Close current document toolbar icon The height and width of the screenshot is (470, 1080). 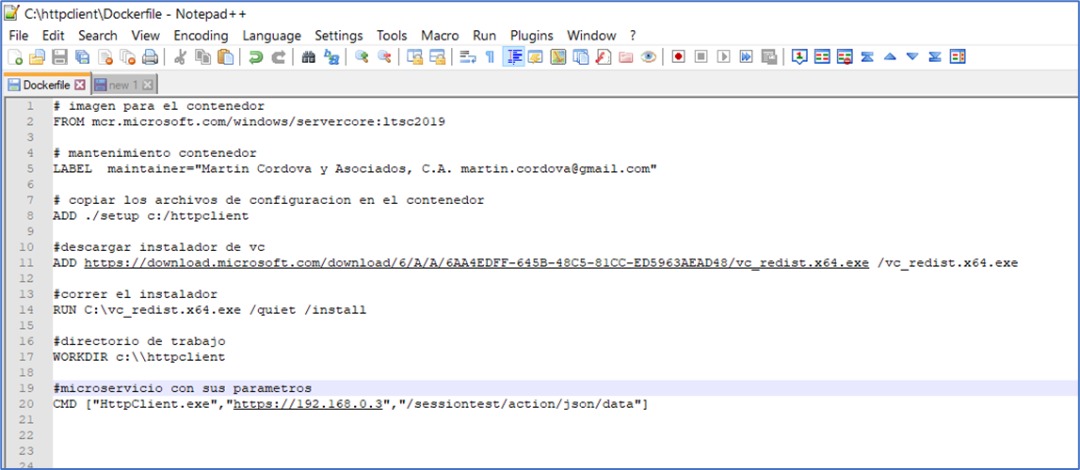pos(105,58)
